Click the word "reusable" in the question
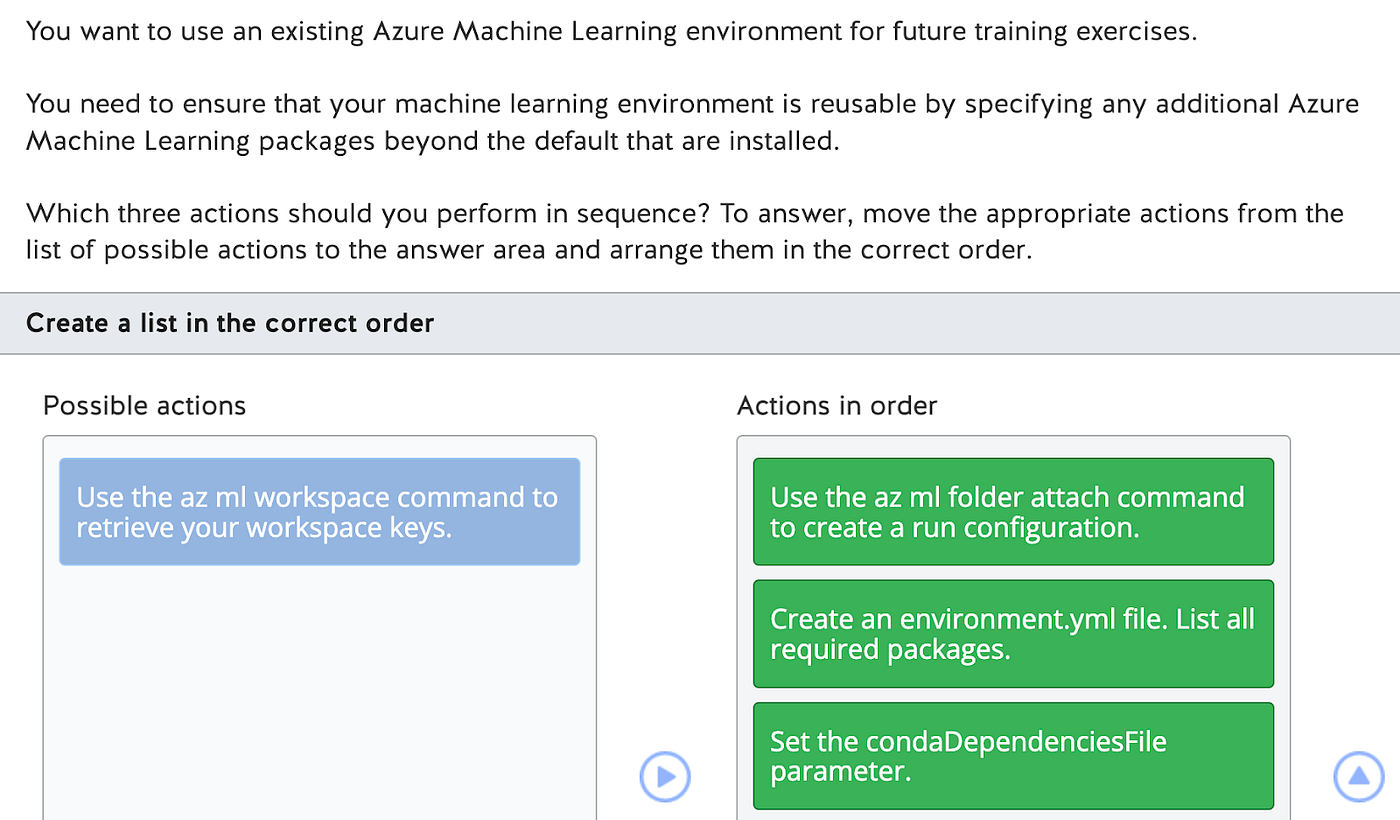The height and width of the screenshot is (820, 1400). point(863,104)
